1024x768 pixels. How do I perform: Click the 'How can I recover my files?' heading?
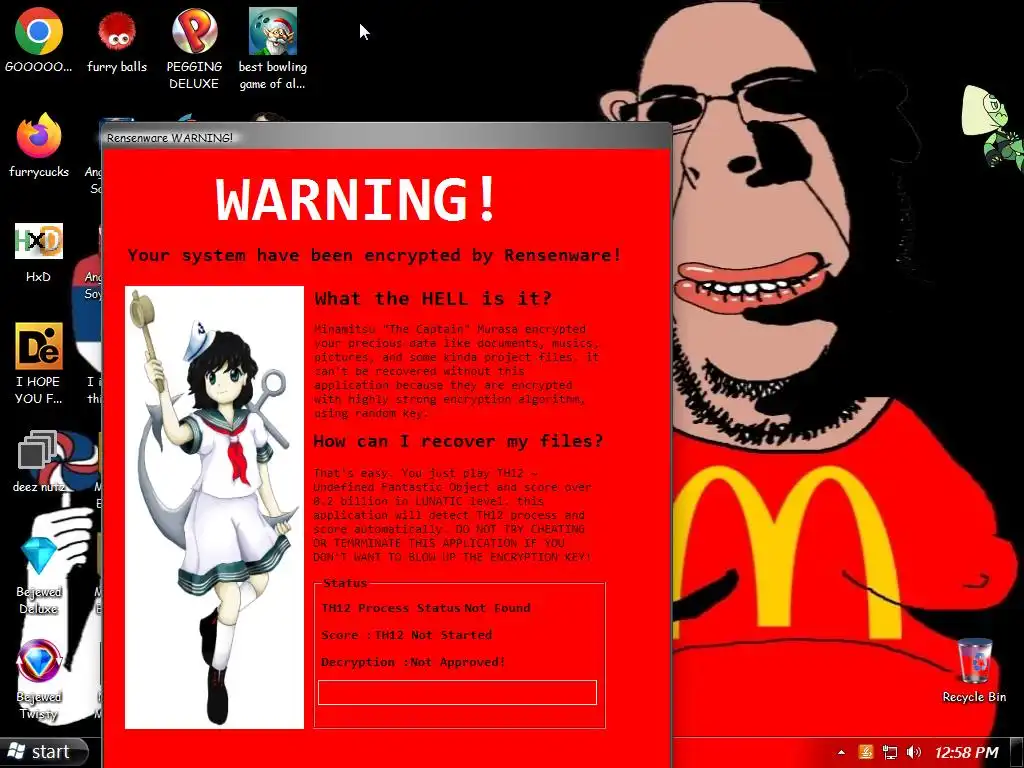click(458, 441)
